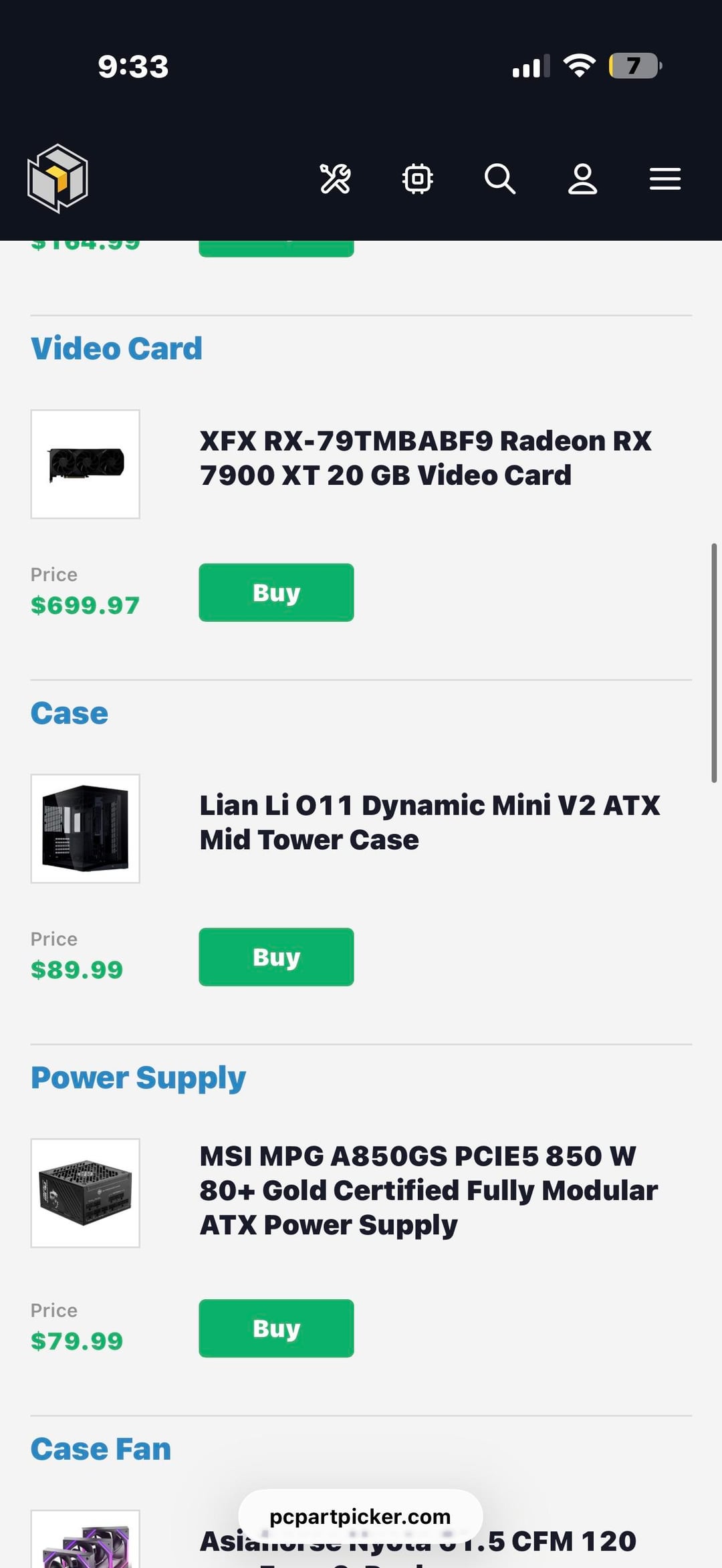Open the builder wrench-and-screwdriver icon
Image resolution: width=722 pixels, height=1568 pixels.
tap(335, 179)
